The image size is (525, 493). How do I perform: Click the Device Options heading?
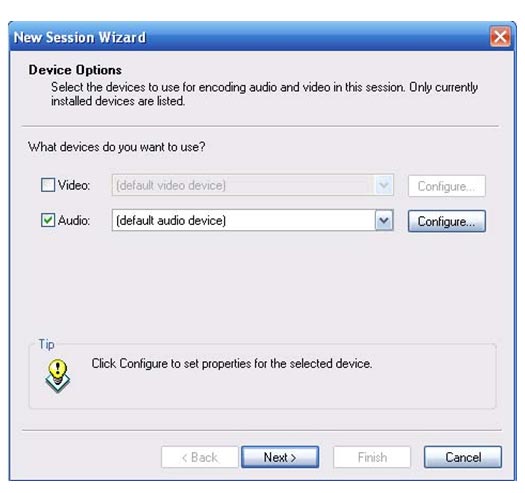point(75,70)
